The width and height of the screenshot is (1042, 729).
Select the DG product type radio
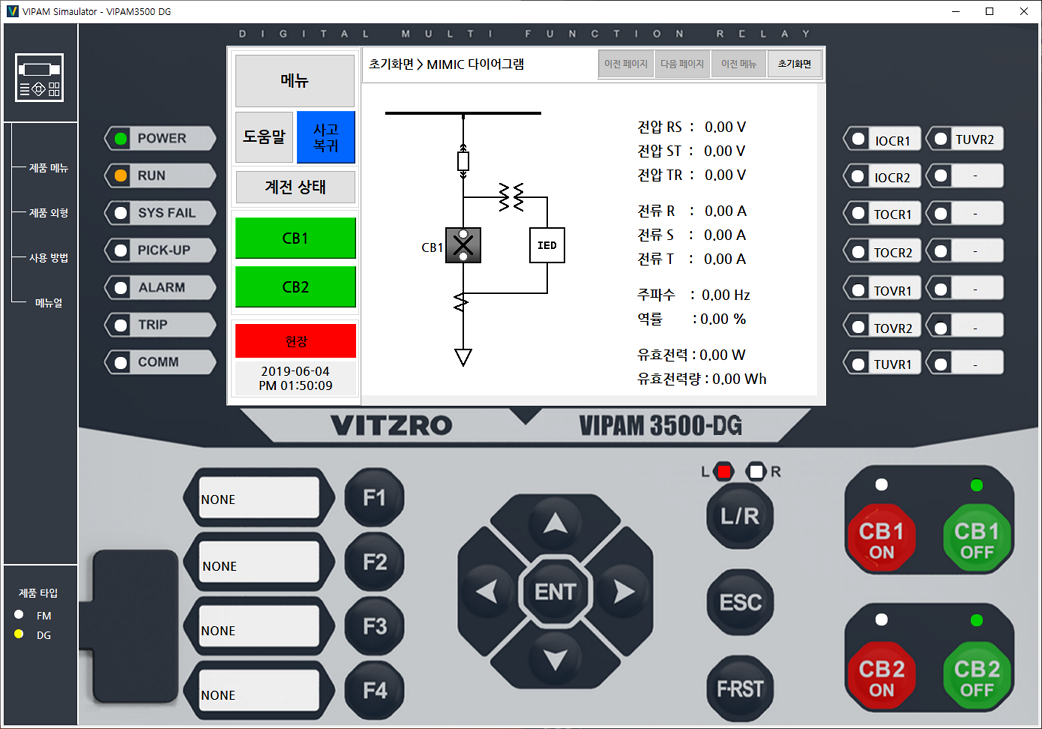pos(19,634)
